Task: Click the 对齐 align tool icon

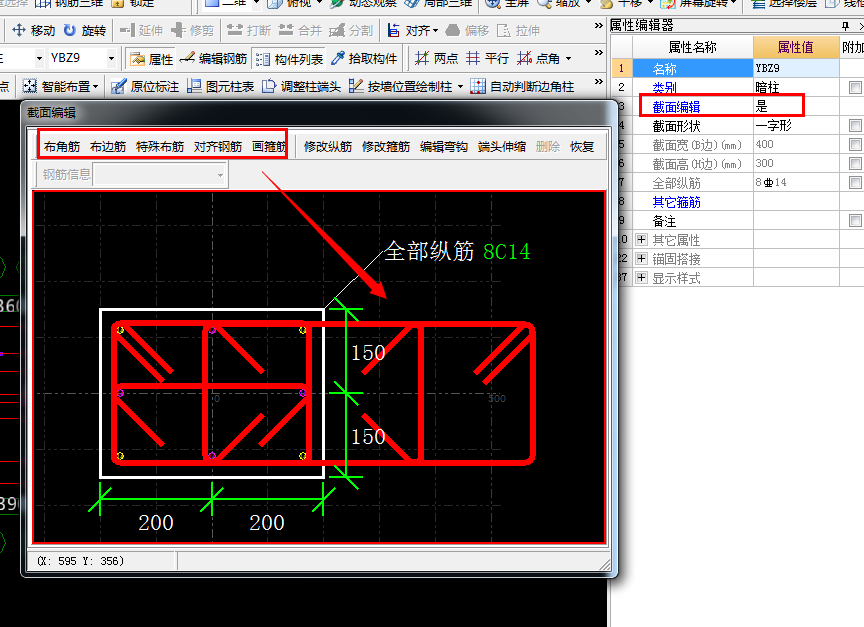Action: coord(393,30)
